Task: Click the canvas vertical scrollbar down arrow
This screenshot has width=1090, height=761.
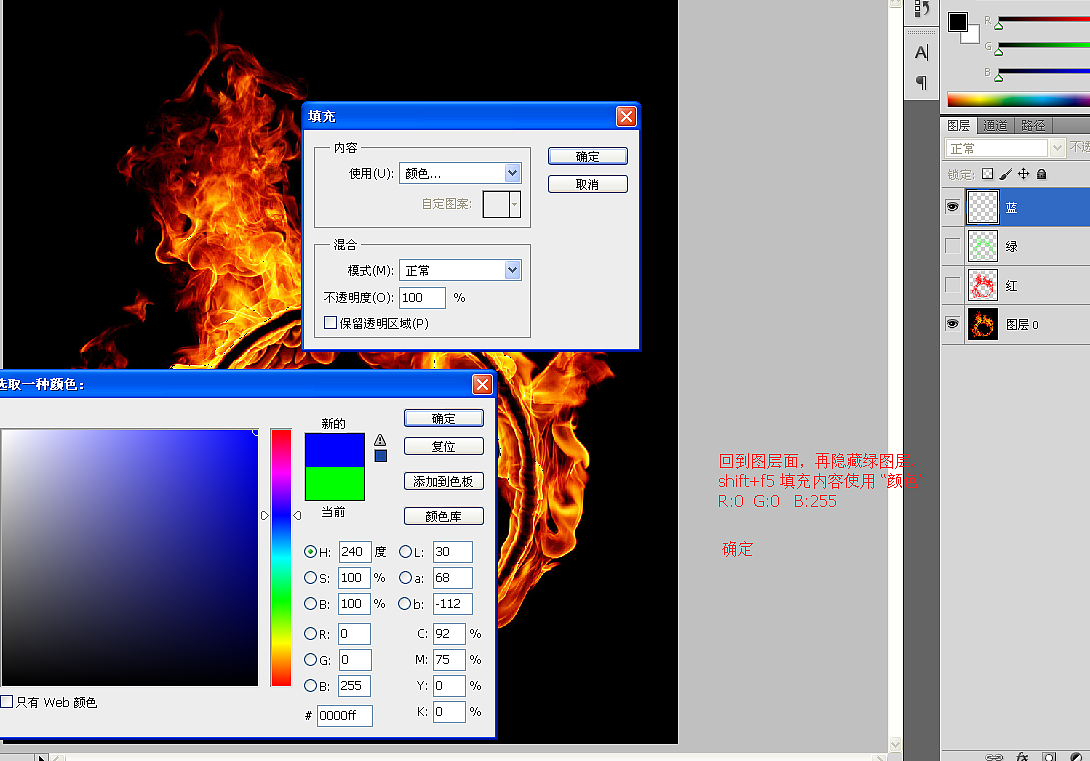Action: [895, 744]
